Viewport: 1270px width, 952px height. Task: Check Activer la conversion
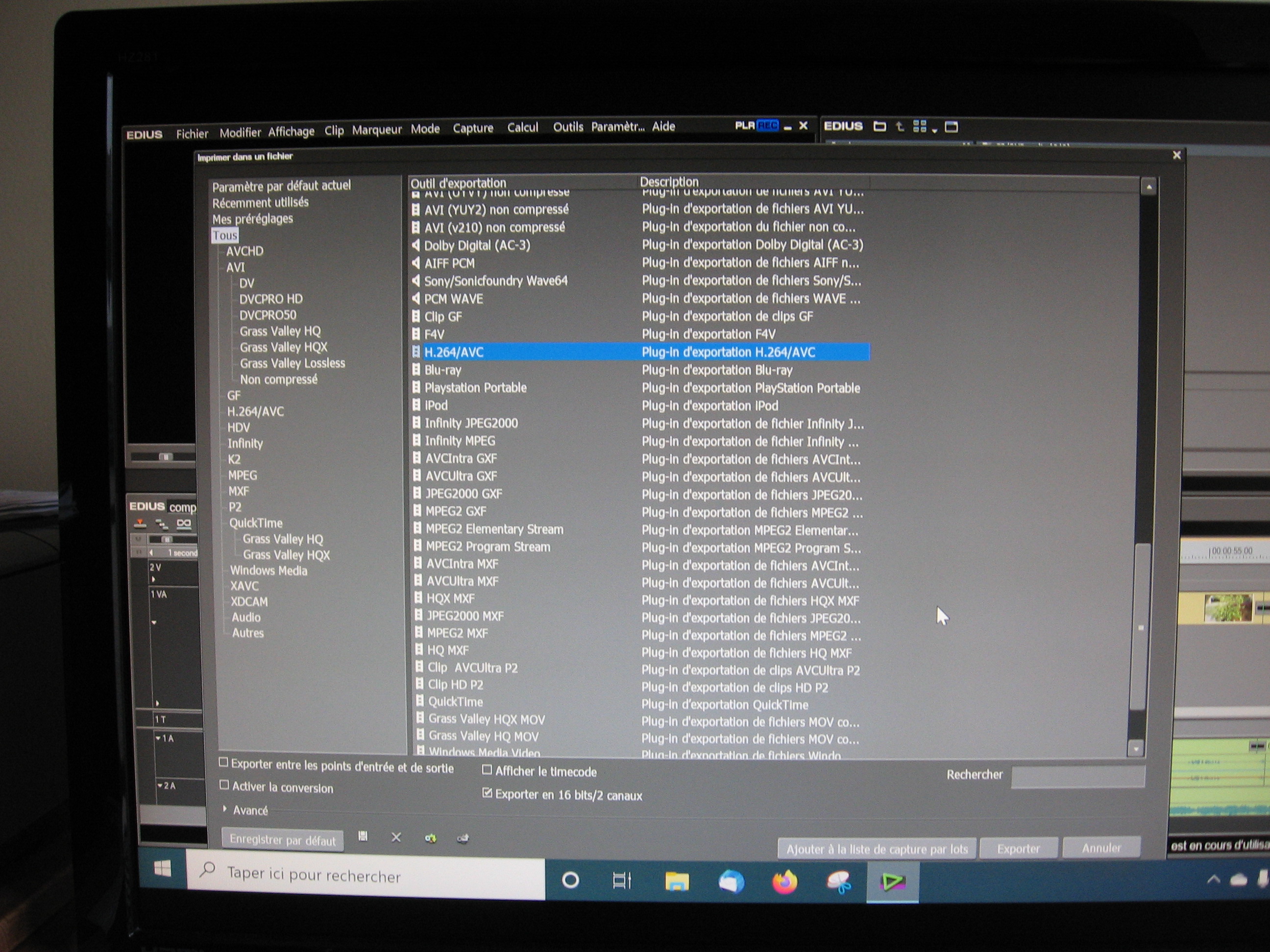(x=224, y=785)
